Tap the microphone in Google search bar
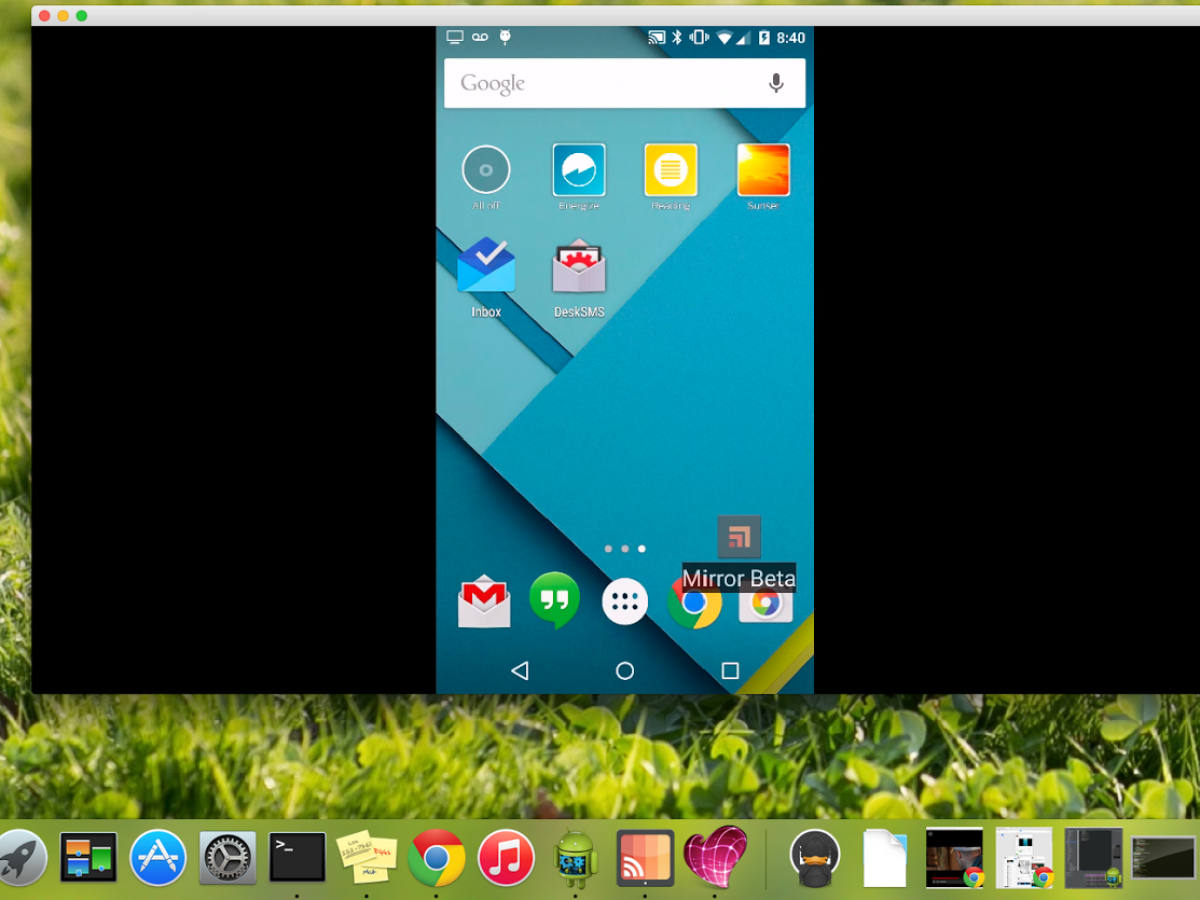This screenshot has width=1200, height=900. click(776, 83)
